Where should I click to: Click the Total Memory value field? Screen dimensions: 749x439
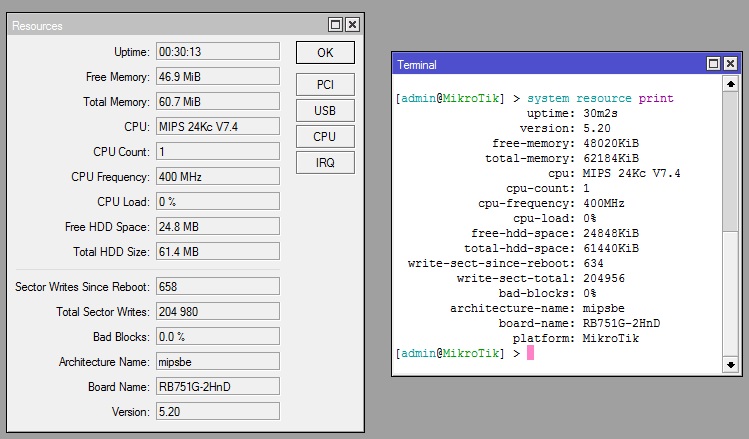click(217, 102)
